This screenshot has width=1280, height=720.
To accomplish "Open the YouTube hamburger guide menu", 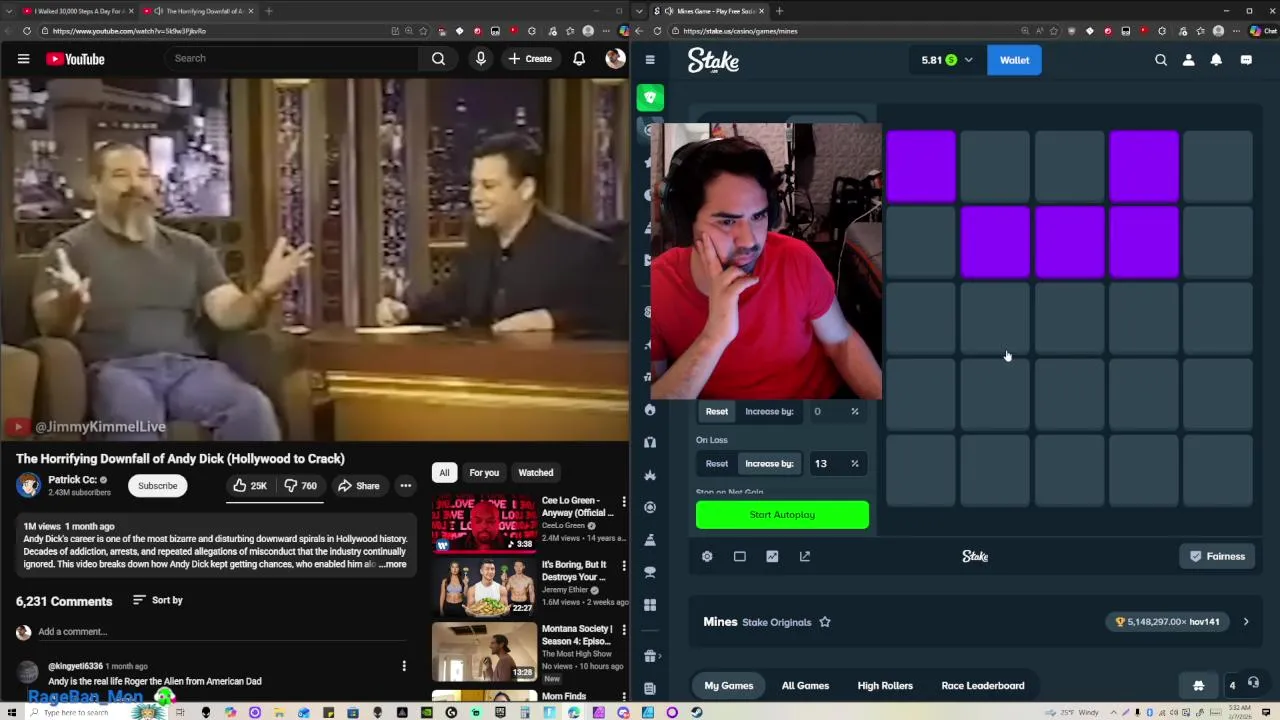I will point(23,59).
